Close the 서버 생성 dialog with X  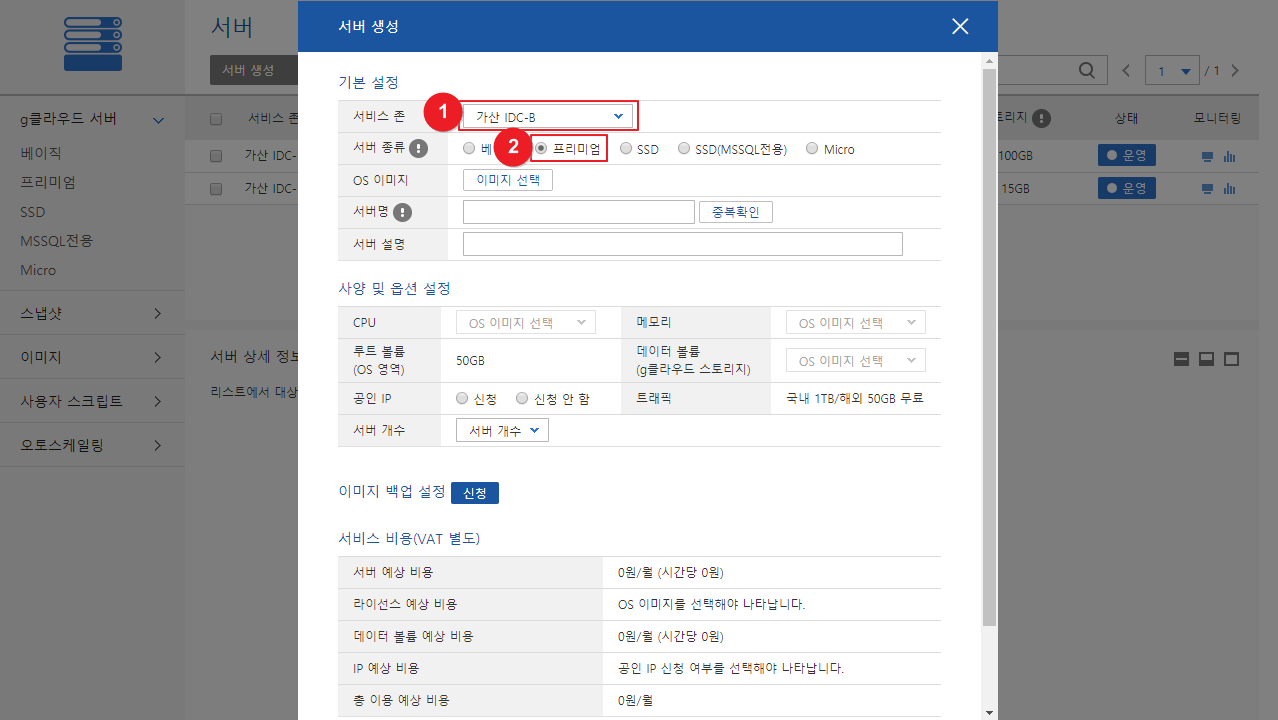coord(960,26)
